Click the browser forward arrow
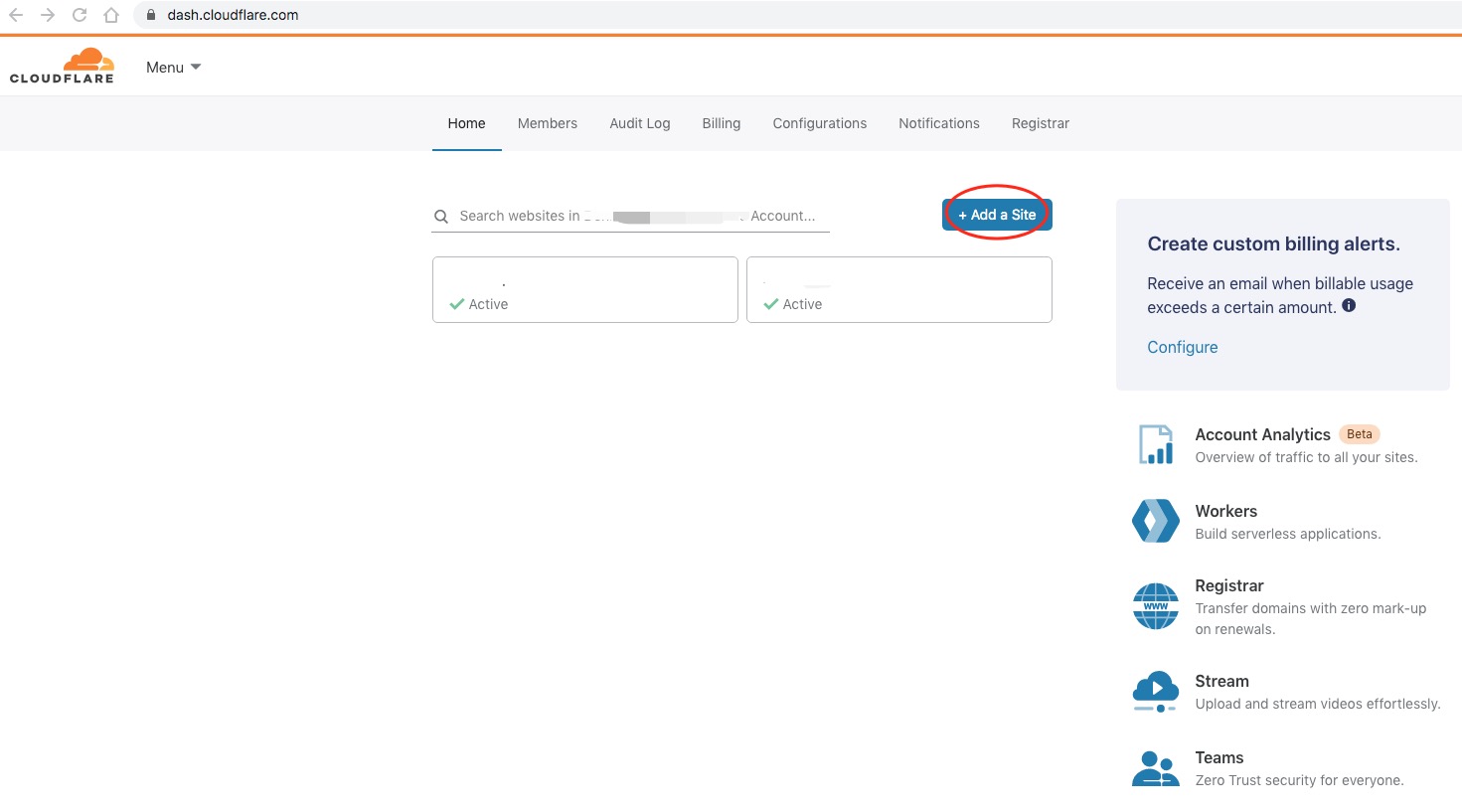1462x812 pixels. coord(48,15)
